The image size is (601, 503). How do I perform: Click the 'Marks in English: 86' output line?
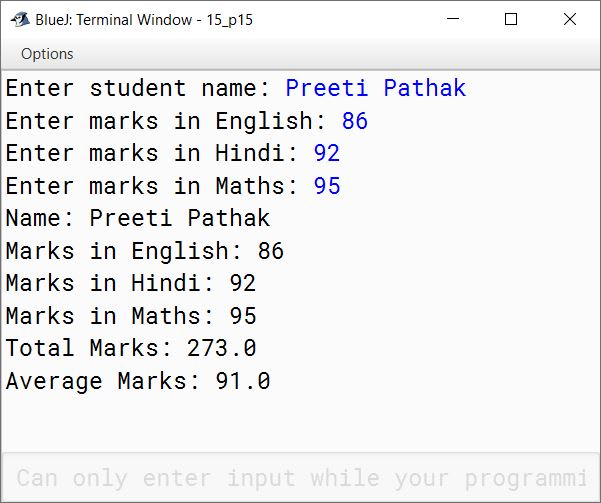pyautogui.click(x=145, y=252)
